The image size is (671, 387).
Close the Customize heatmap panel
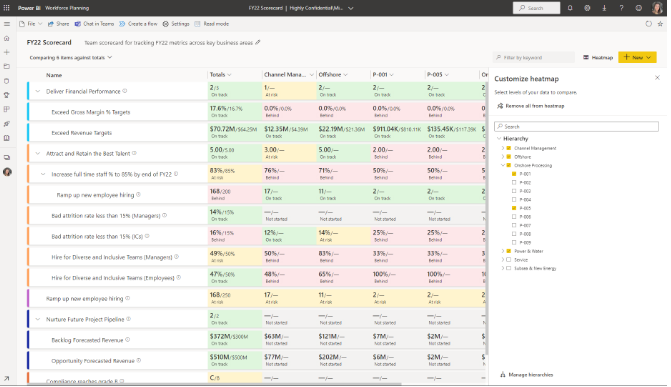point(657,78)
